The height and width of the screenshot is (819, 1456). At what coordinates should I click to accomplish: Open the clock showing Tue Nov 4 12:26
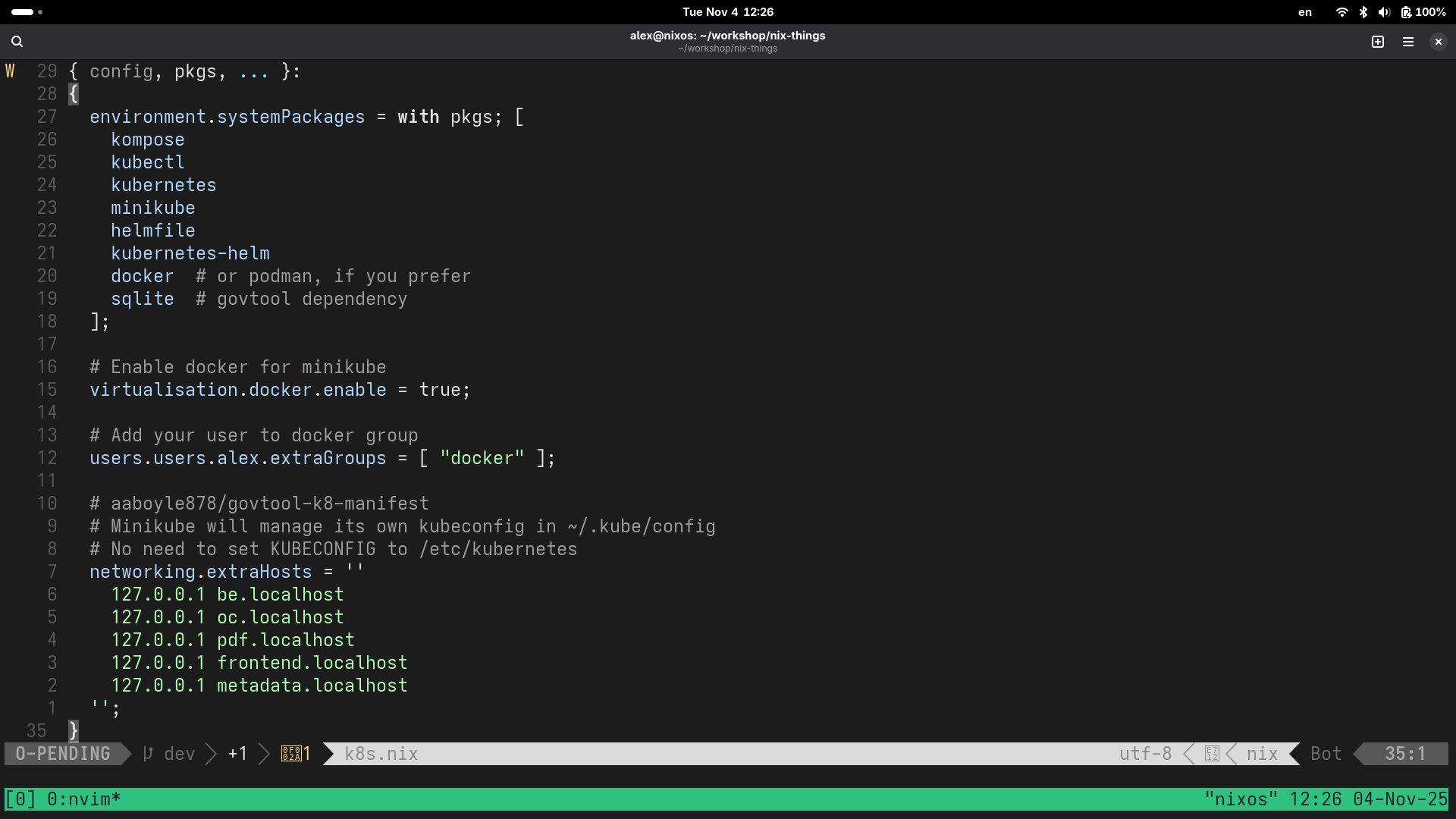pyautogui.click(x=727, y=12)
